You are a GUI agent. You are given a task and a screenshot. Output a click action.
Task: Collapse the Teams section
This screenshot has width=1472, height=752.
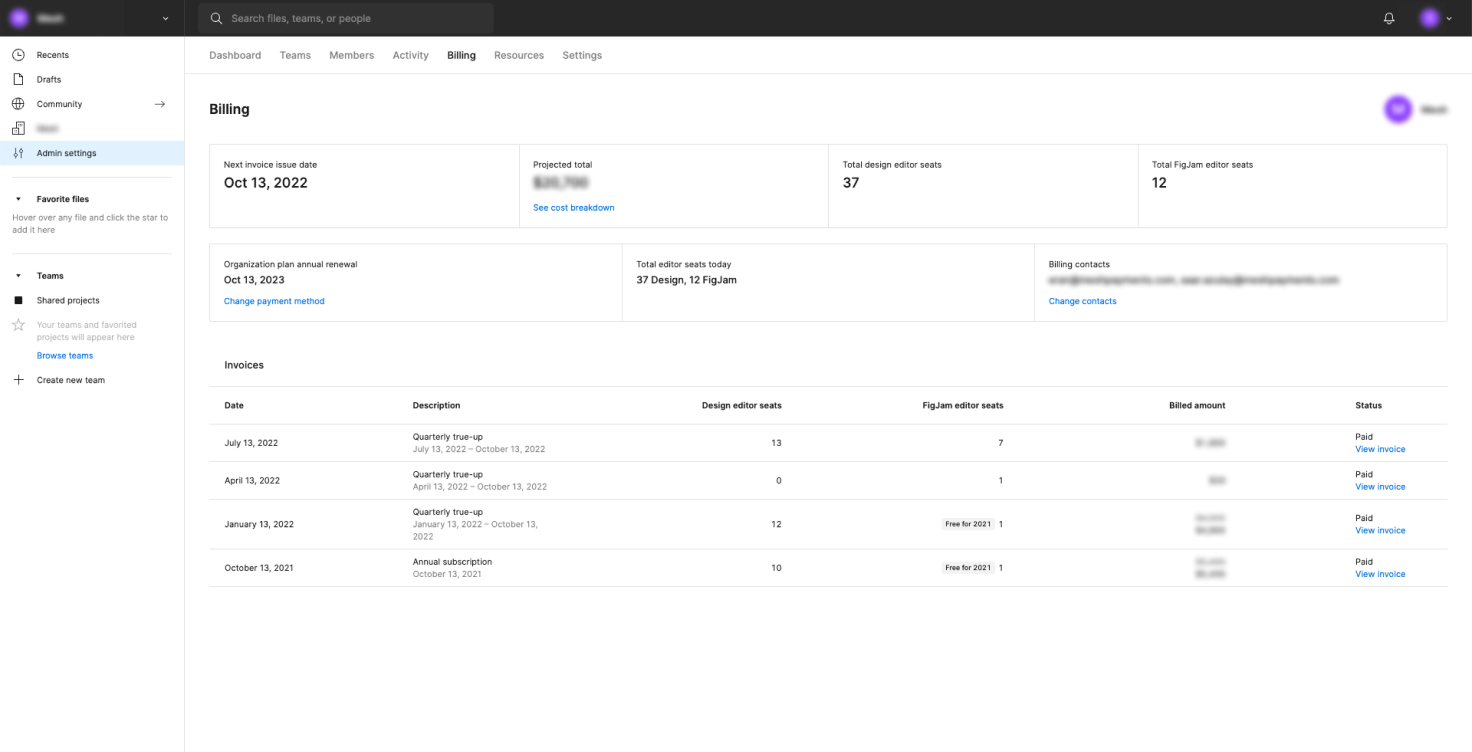coord(18,276)
